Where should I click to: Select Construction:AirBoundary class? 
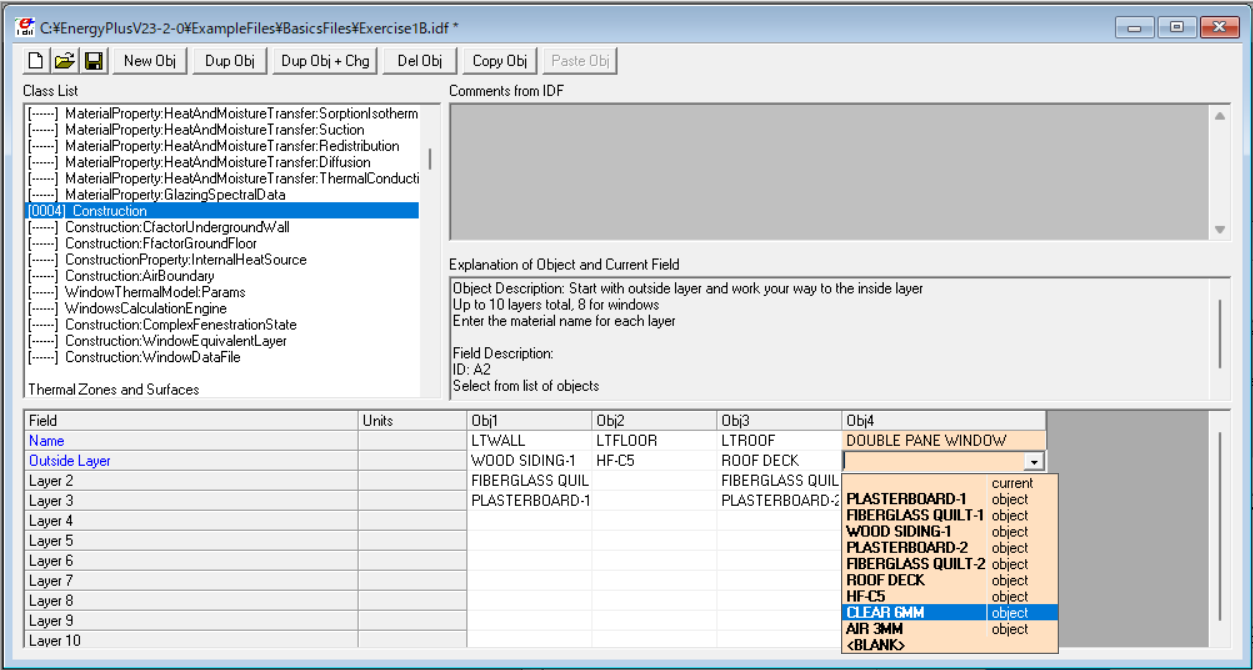pos(222,276)
